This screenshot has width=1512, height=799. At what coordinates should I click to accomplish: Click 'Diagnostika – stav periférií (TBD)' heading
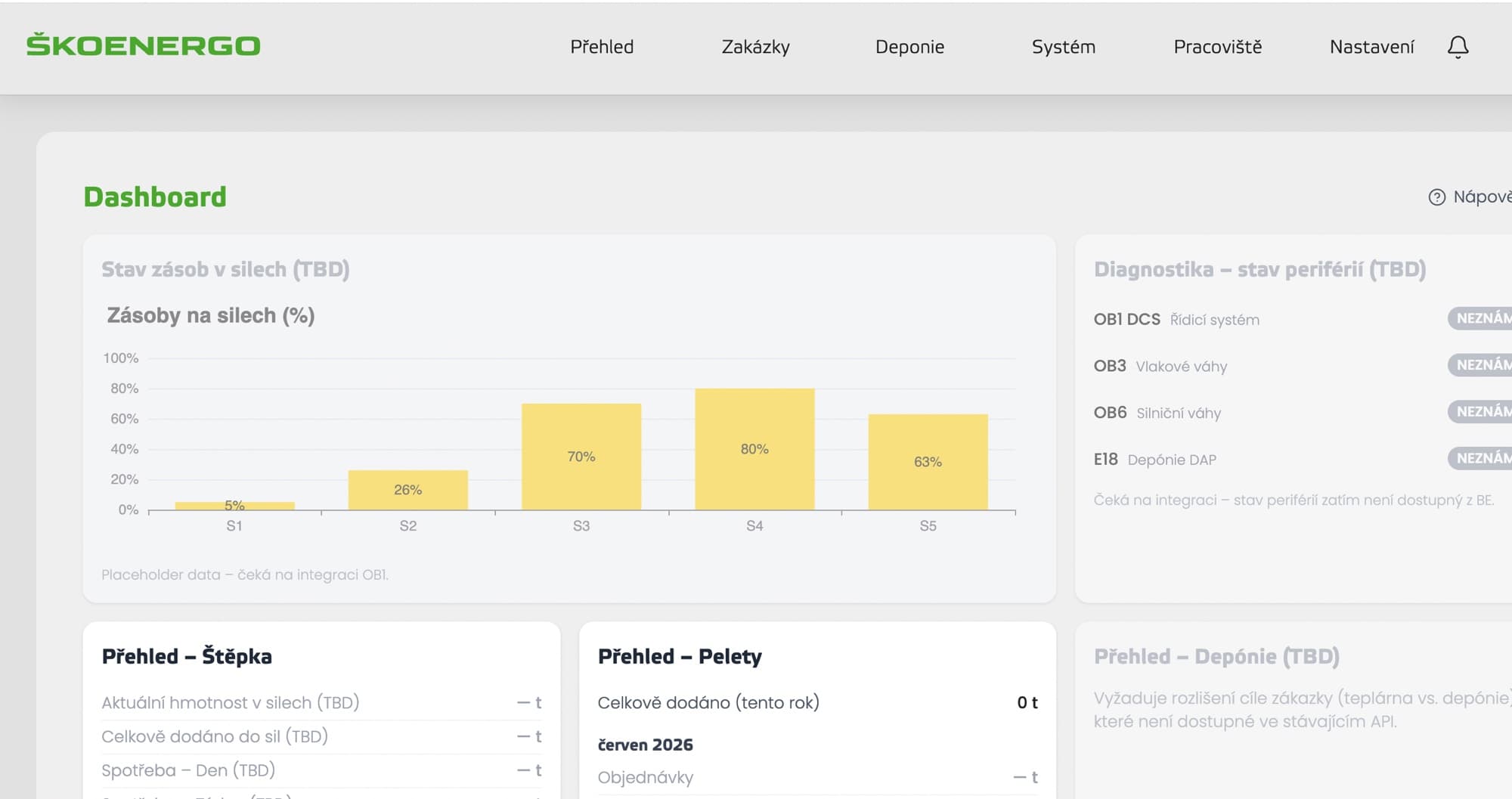(x=1259, y=270)
